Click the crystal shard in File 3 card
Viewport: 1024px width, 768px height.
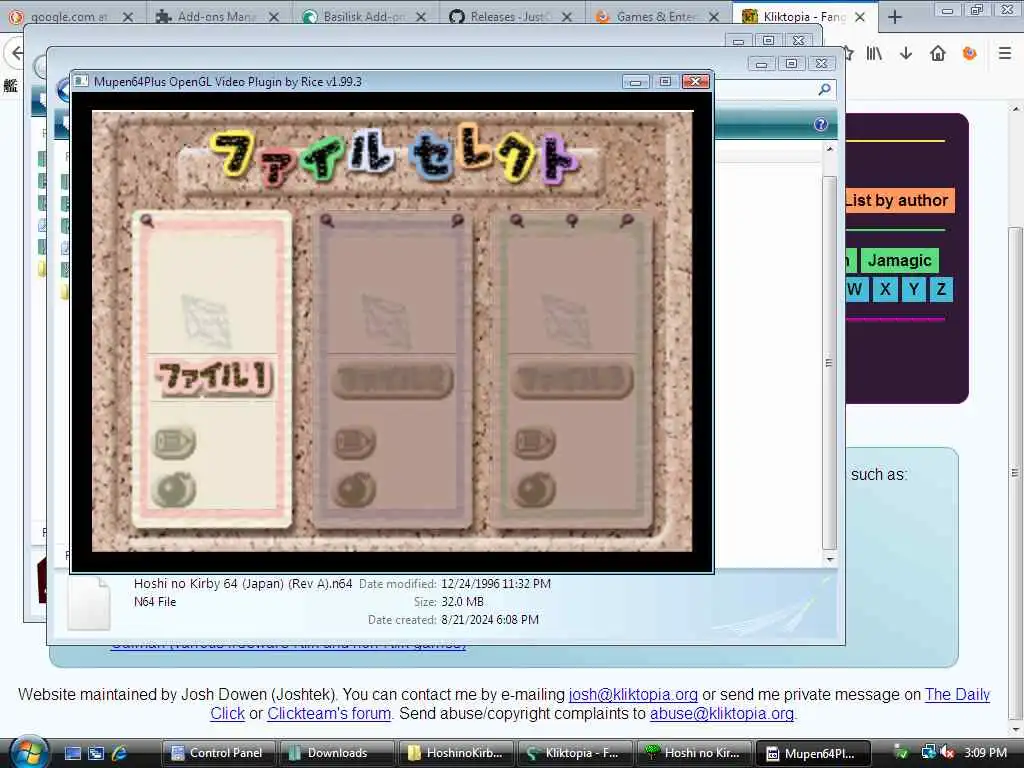point(566,322)
